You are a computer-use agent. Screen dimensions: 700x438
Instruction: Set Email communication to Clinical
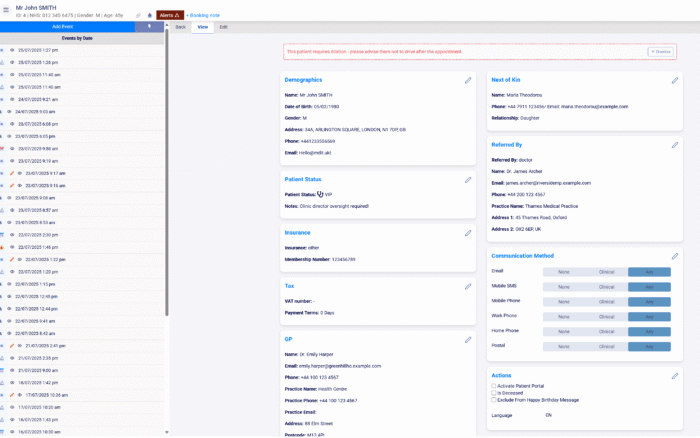point(606,272)
